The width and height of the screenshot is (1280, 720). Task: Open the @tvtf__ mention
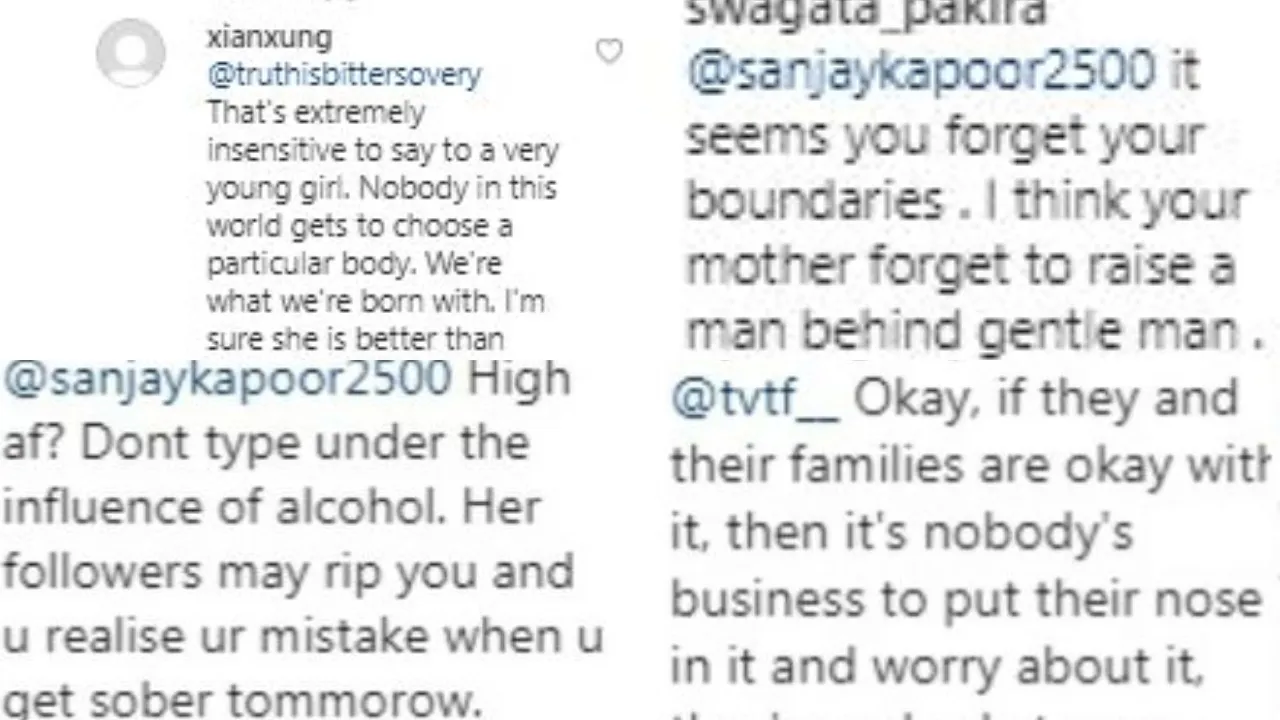click(x=755, y=400)
